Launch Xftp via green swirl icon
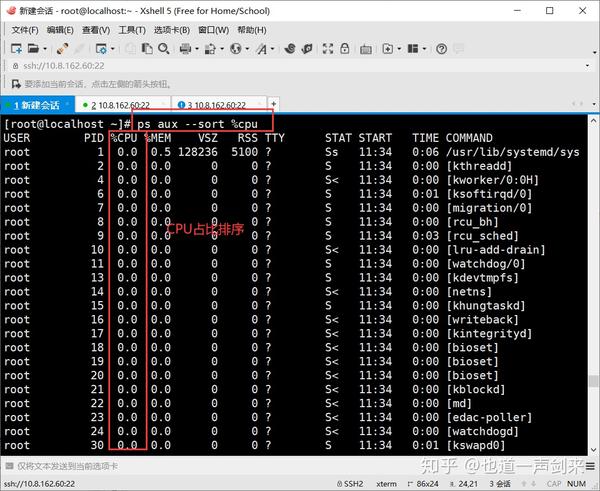This screenshot has width=600, height=491. click(x=290, y=49)
